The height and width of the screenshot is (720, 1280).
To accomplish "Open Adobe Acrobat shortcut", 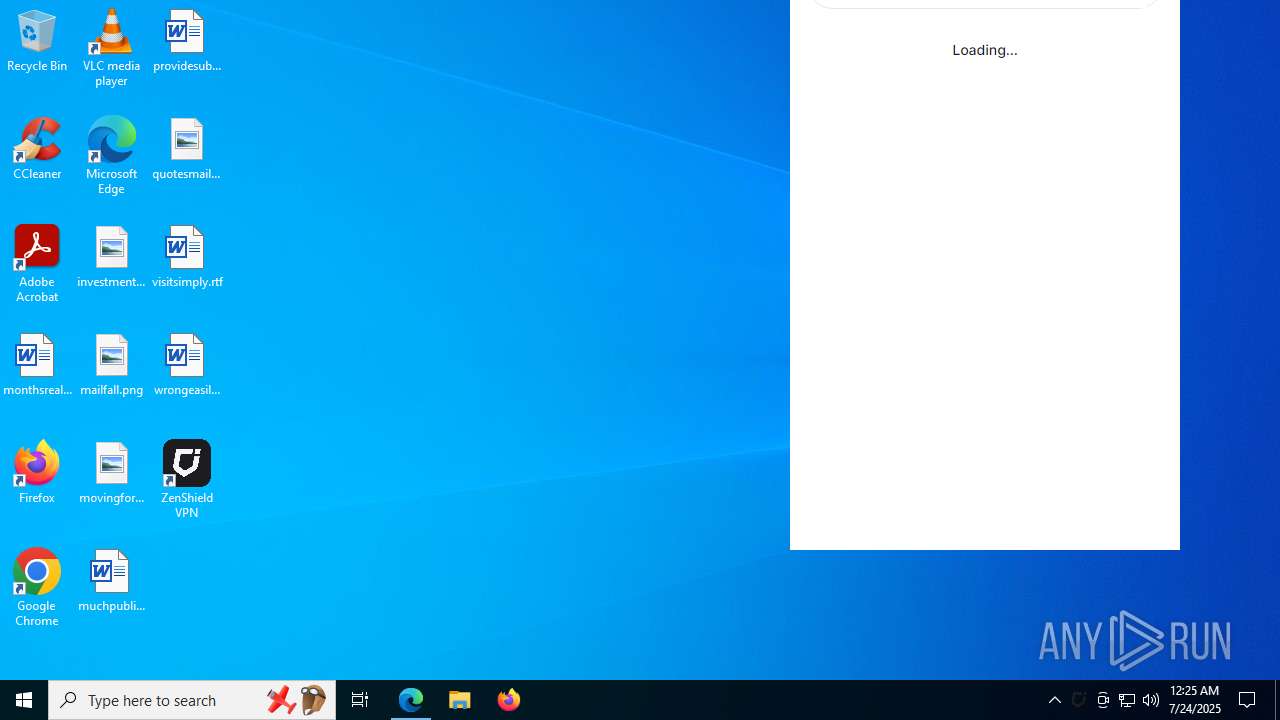I will pyautogui.click(x=37, y=264).
